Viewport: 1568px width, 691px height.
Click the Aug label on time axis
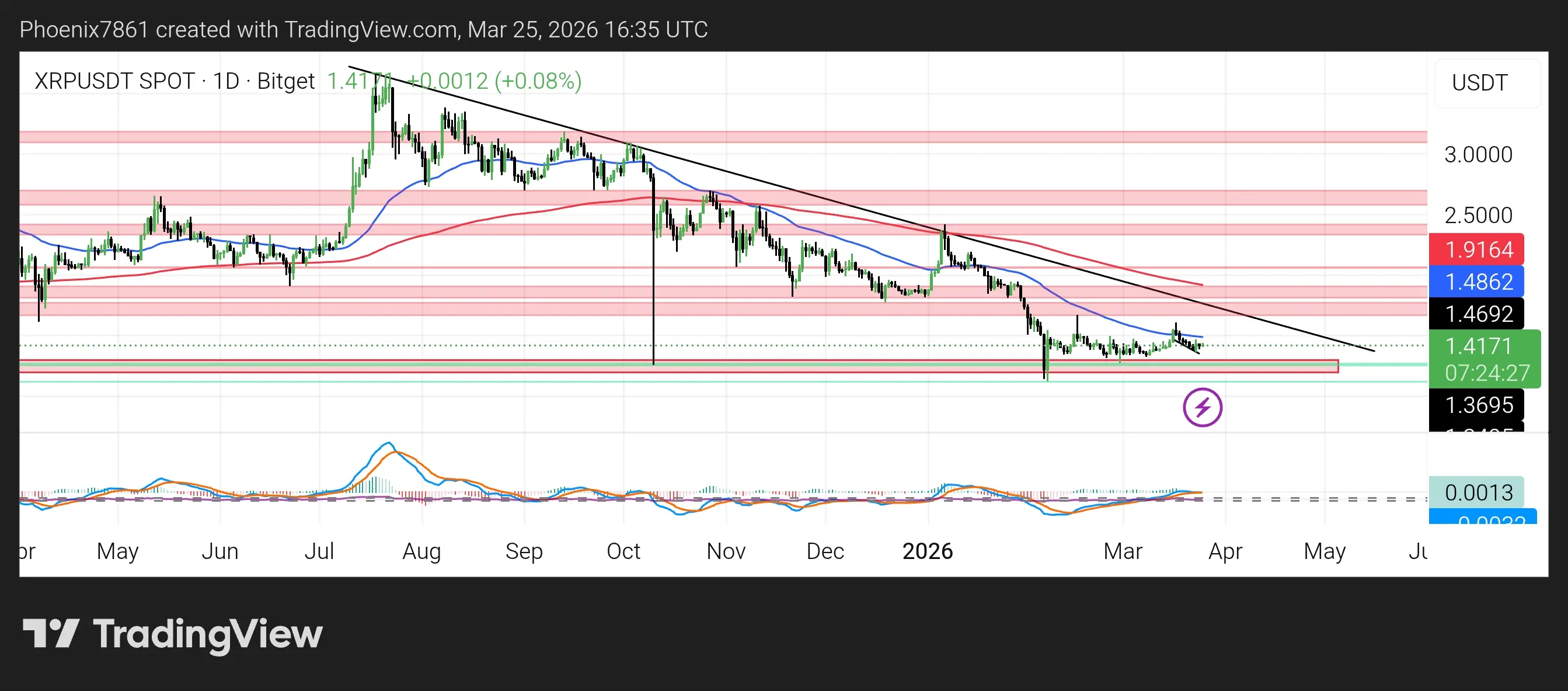pyautogui.click(x=421, y=551)
